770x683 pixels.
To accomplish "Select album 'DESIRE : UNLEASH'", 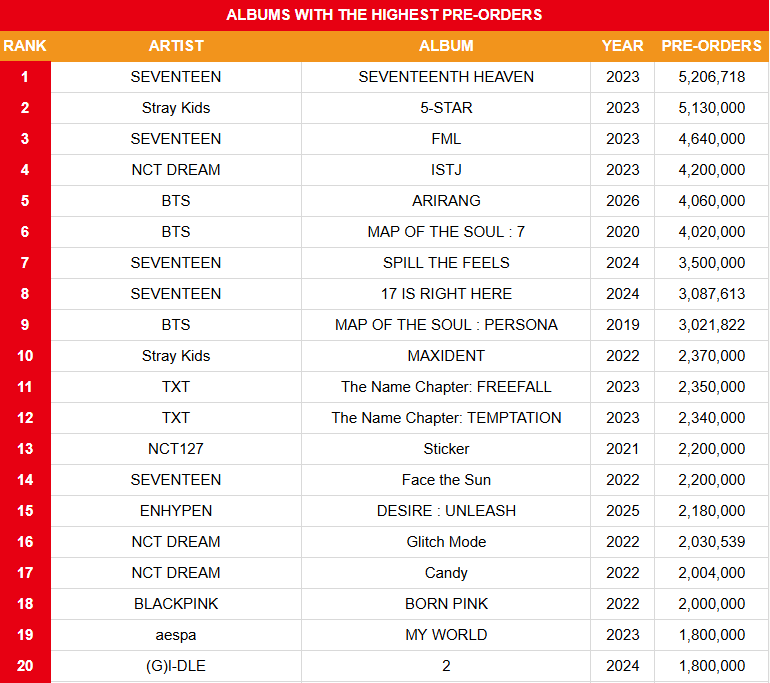I will (446, 511).
